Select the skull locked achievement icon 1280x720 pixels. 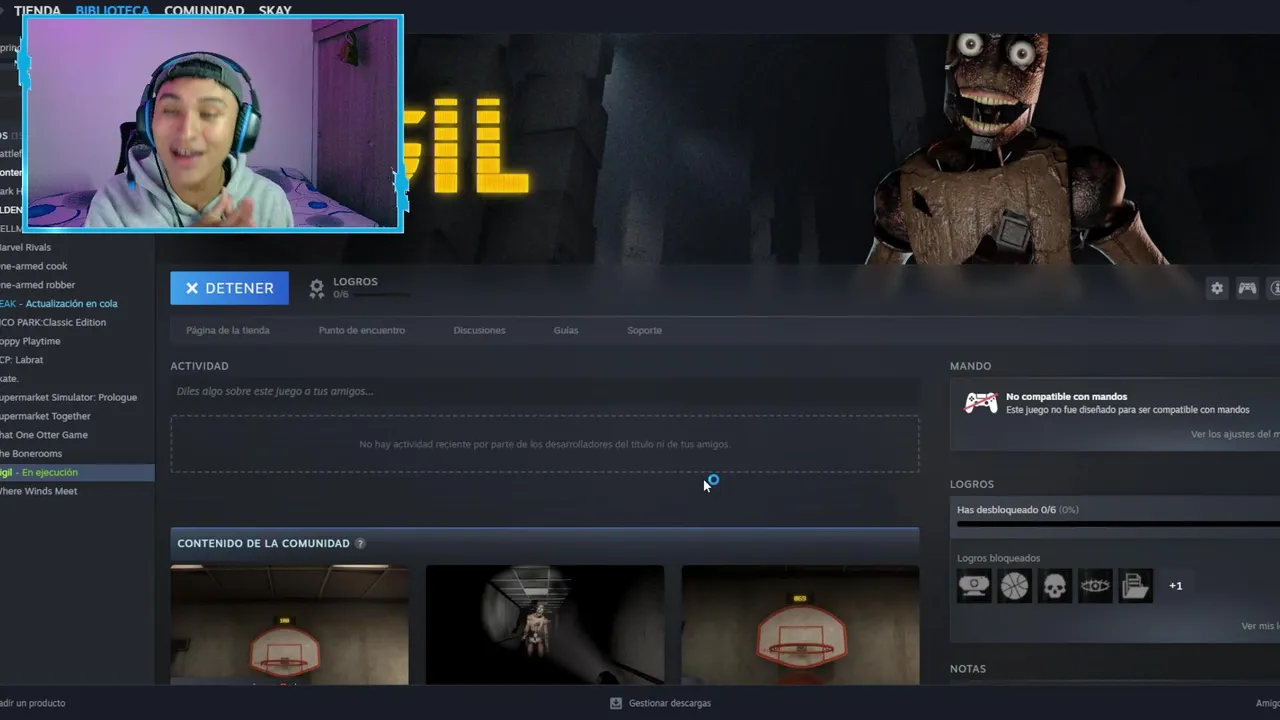[1055, 586]
